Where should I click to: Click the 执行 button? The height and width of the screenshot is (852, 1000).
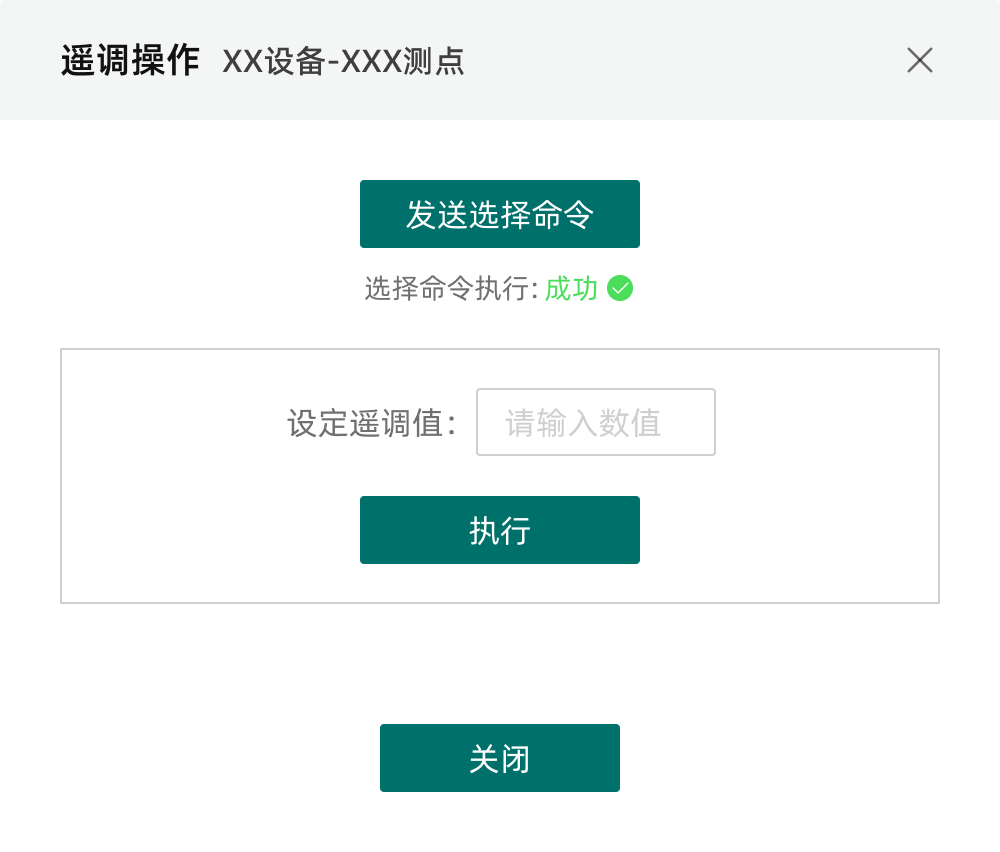pos(499,530)
